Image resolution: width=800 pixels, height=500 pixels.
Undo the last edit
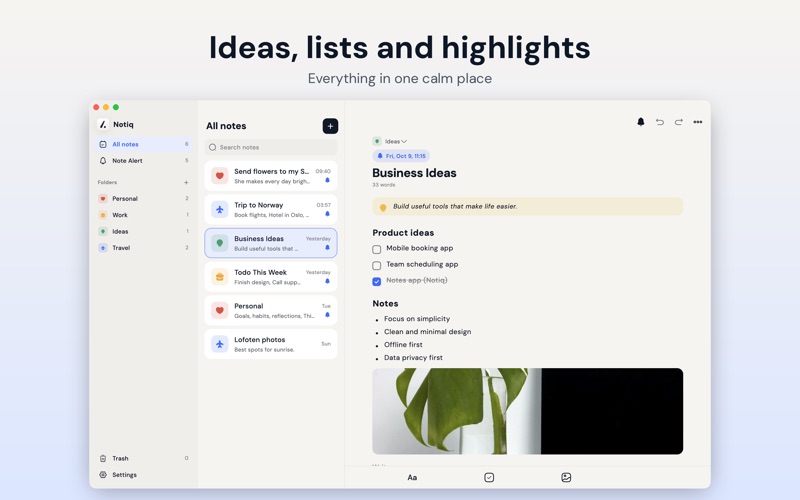tap(660, 122)
